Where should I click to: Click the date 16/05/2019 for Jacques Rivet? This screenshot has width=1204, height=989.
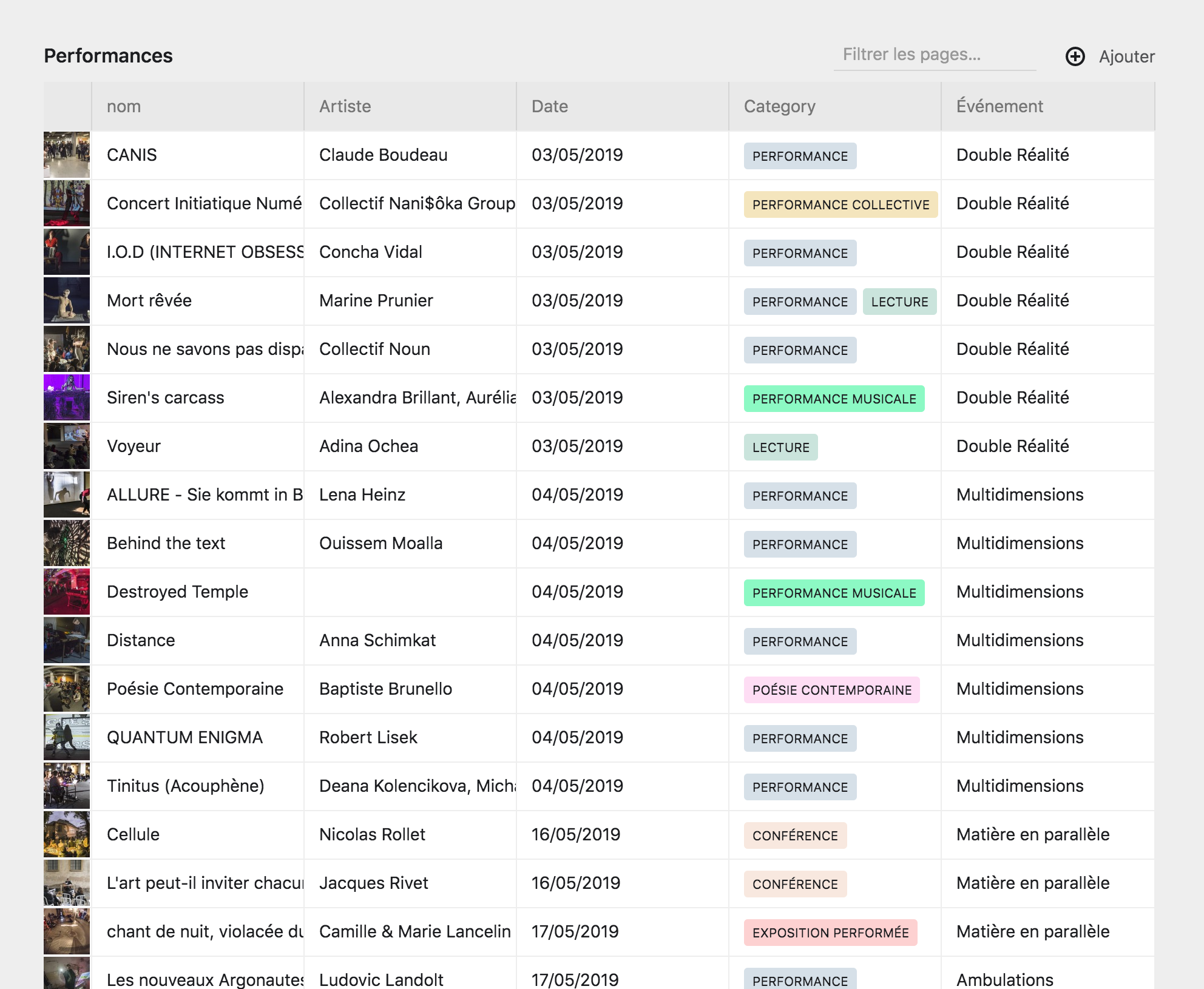click(x=575, y=883)
